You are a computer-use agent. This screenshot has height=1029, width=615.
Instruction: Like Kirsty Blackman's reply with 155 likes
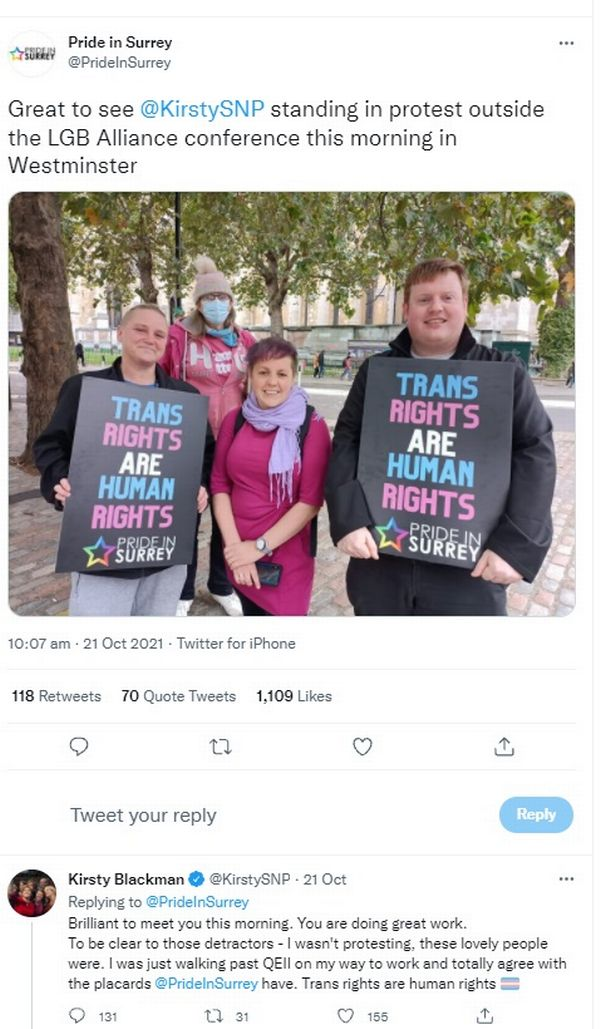tap(346, 1016)
